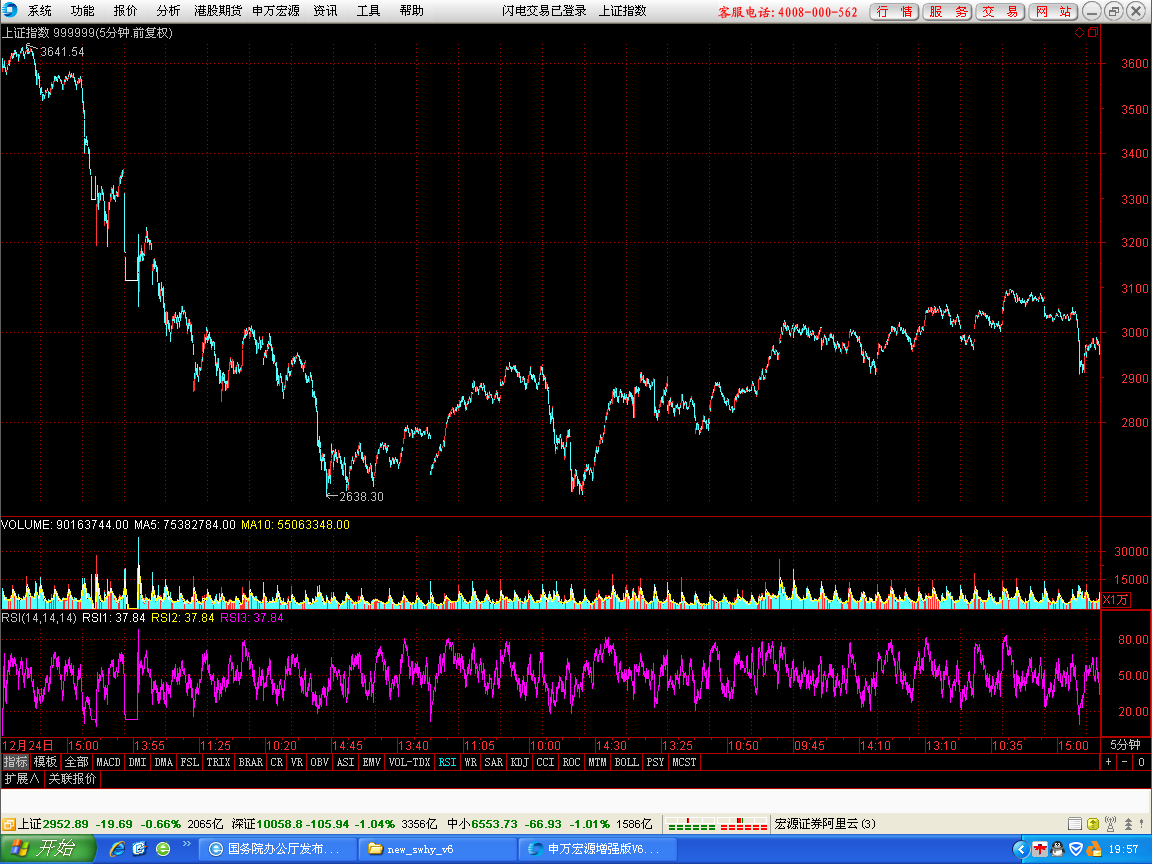Click the red restore-pane icon above the chart
This screenshot has width=1152, height=864.
(1092, 32)
